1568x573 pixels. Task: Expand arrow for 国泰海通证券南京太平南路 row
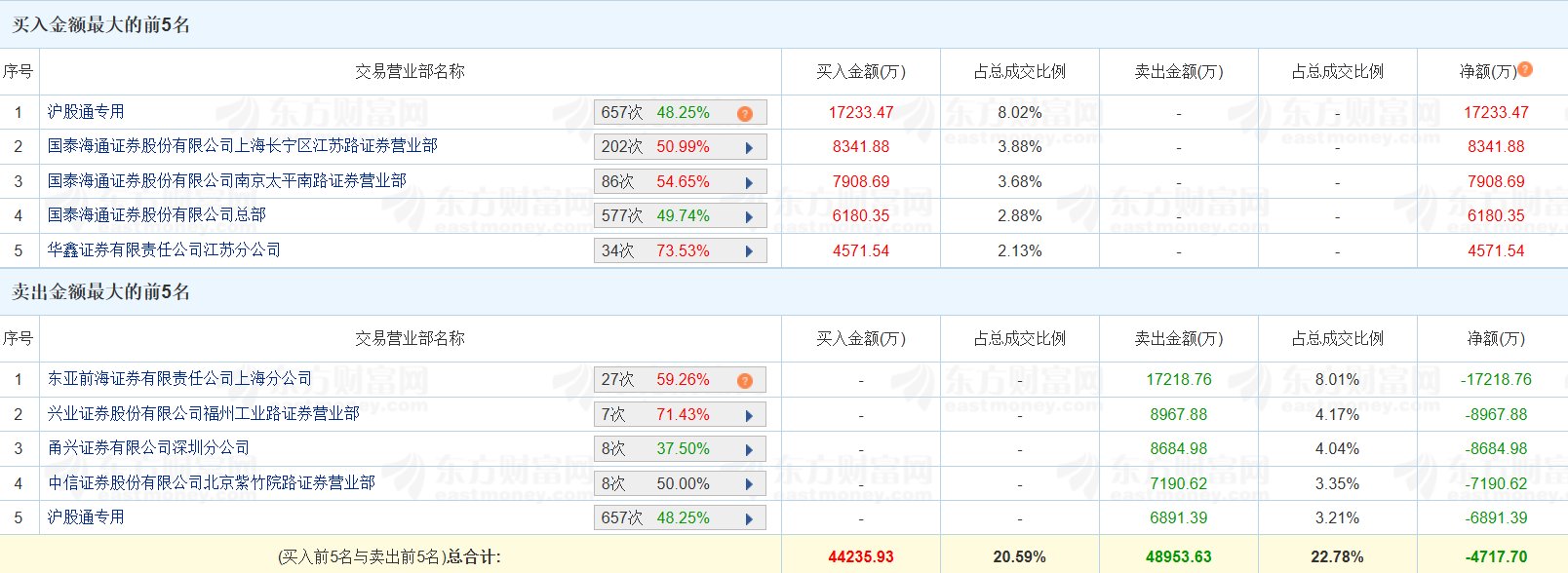[x=749, y=182]
